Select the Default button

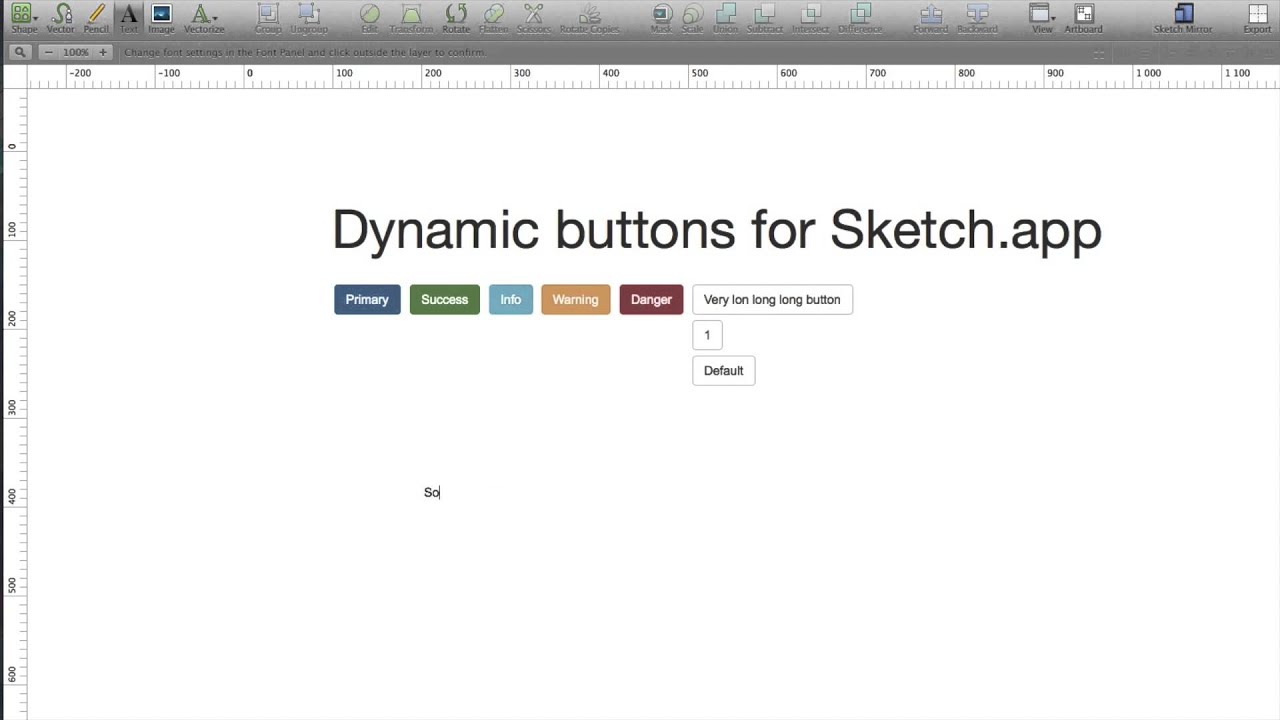pyautogui.click(x=724, y=370)
